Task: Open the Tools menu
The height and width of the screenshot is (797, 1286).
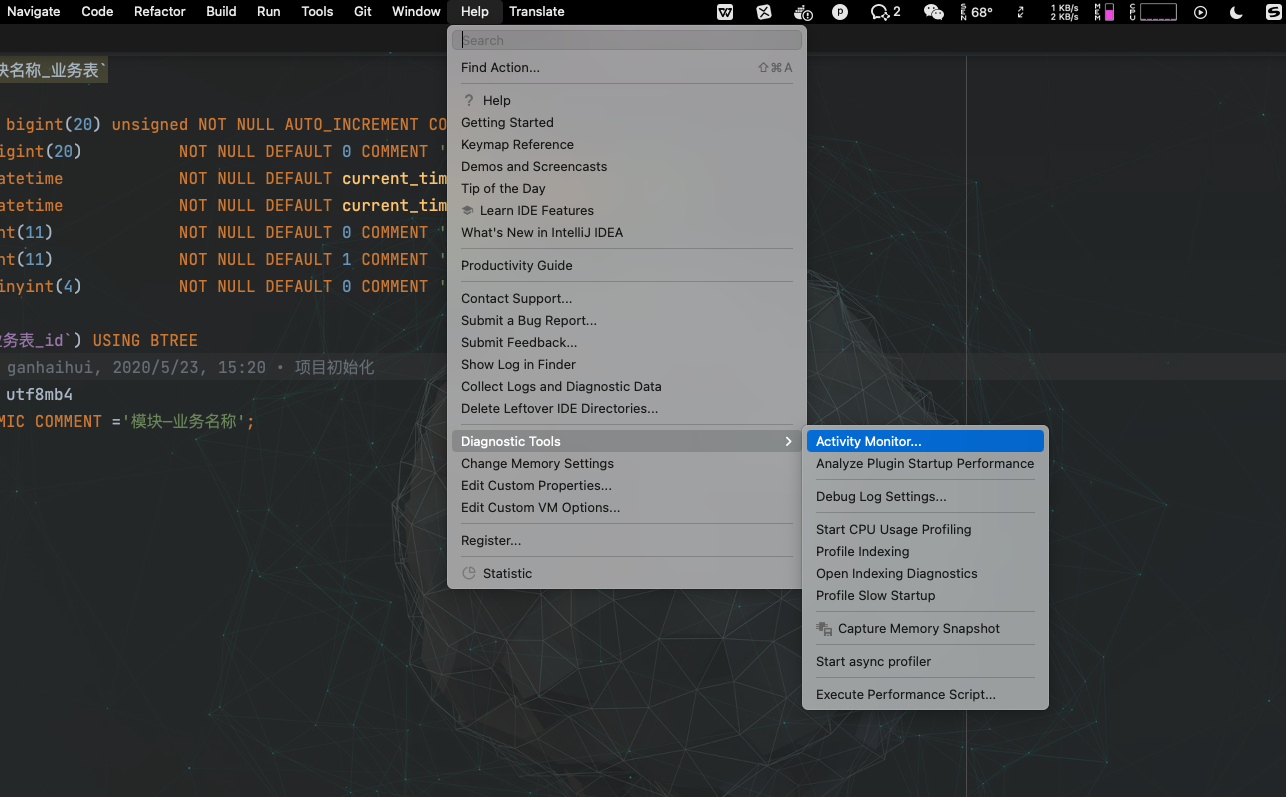Action: coord(317,11)
